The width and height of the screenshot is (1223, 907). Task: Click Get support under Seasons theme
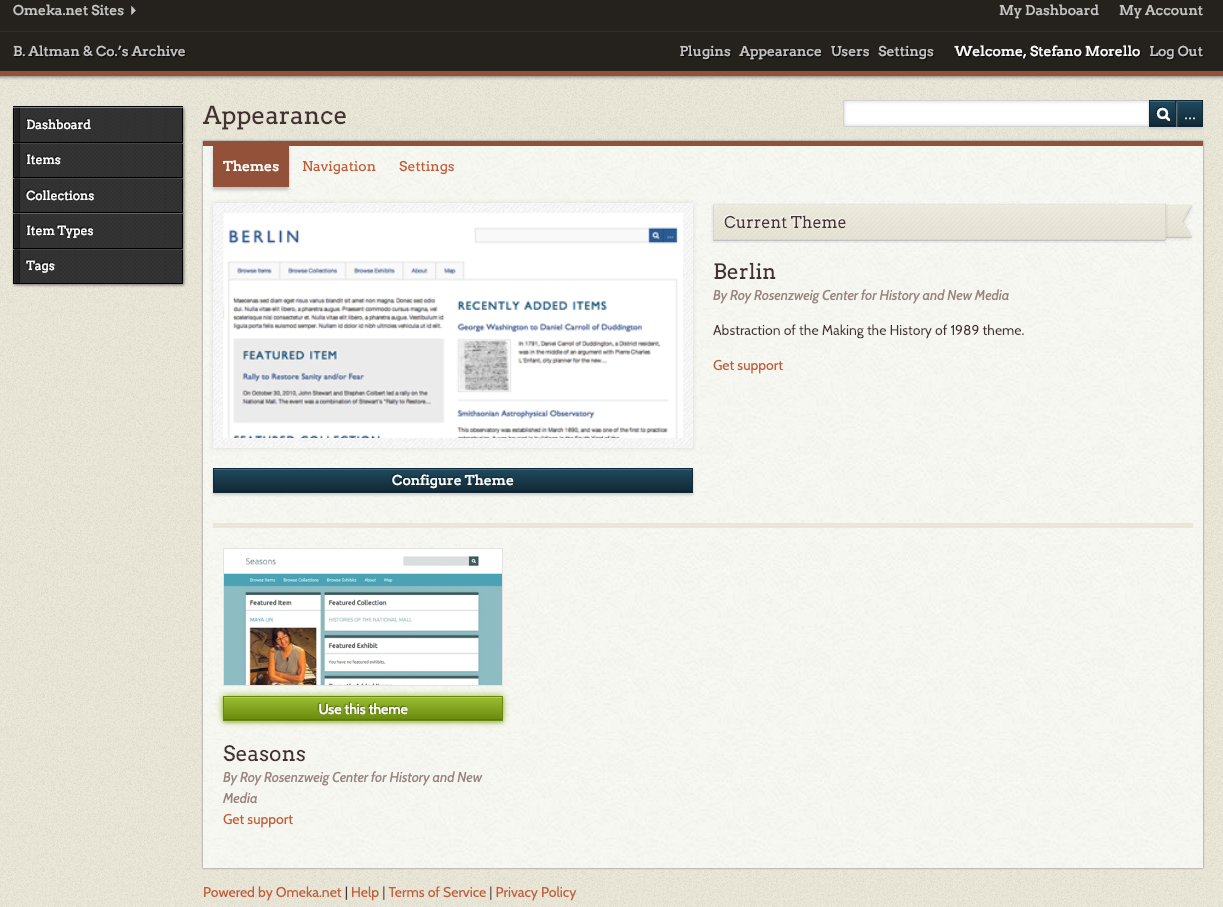[258, 819]
